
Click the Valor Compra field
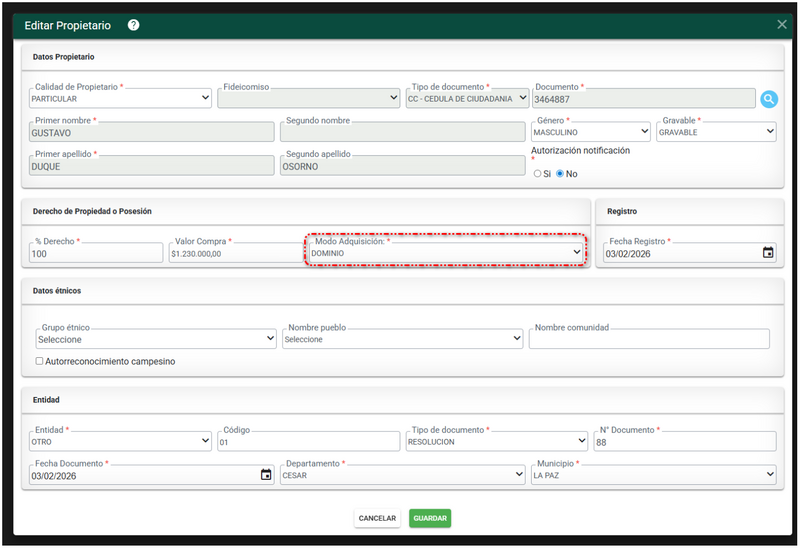click(235, 253)
